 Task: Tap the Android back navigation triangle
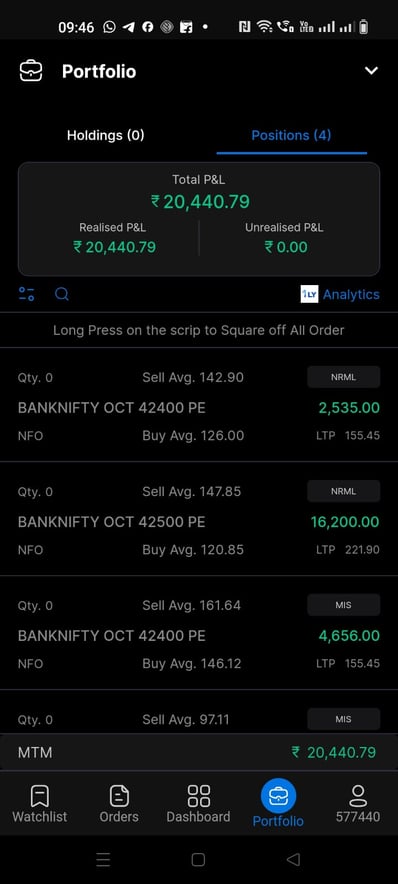[293, 859]
